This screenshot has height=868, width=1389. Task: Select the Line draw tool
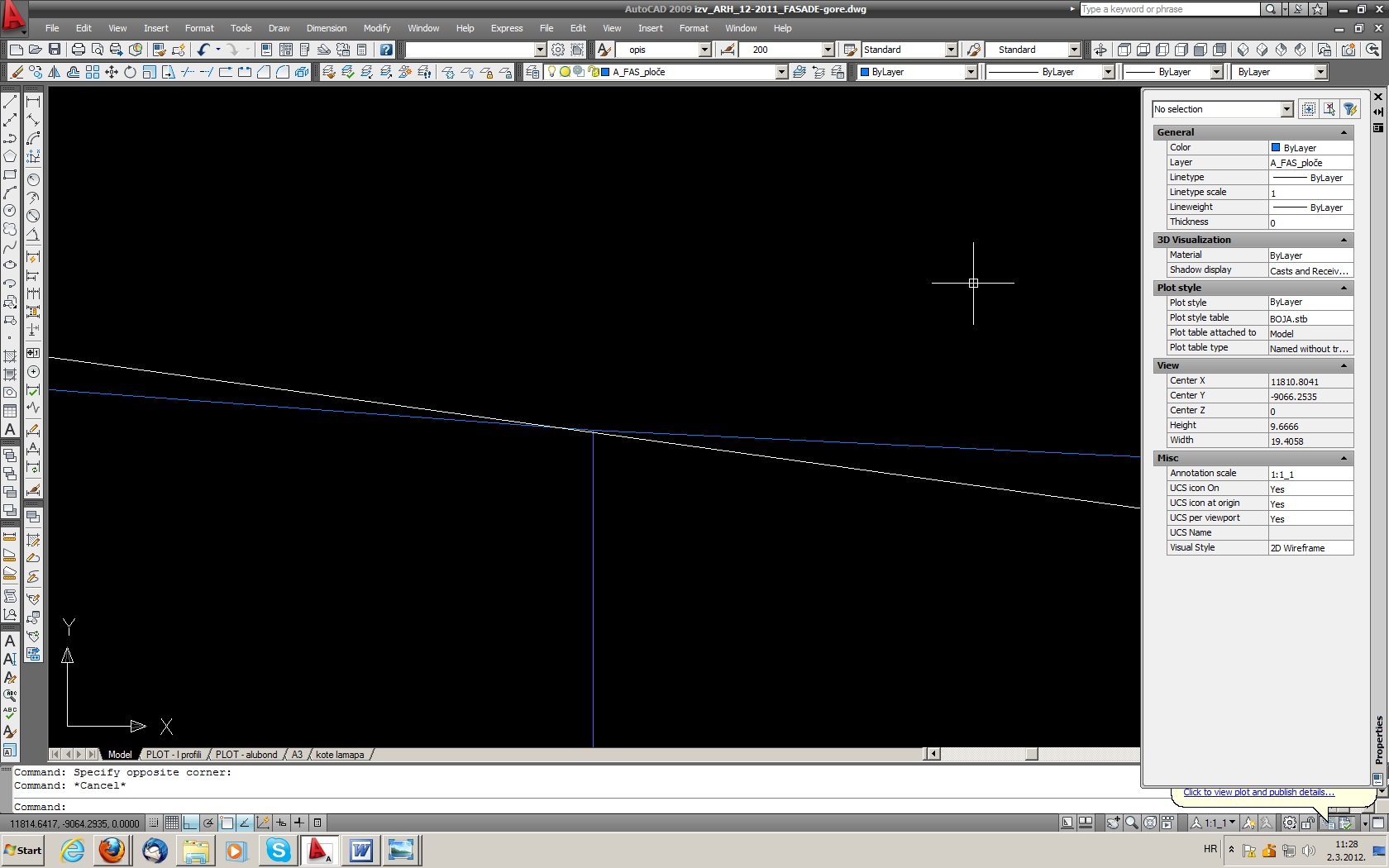point(10,102)
